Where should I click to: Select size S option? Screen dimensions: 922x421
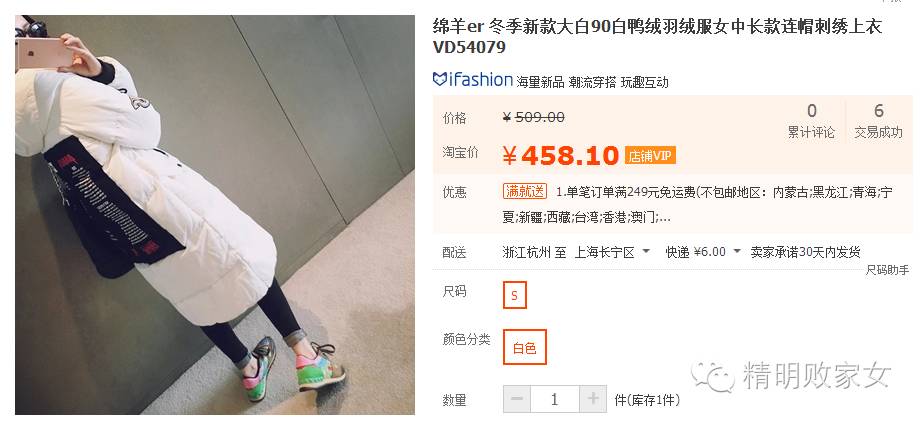click(x=515, y=295)
